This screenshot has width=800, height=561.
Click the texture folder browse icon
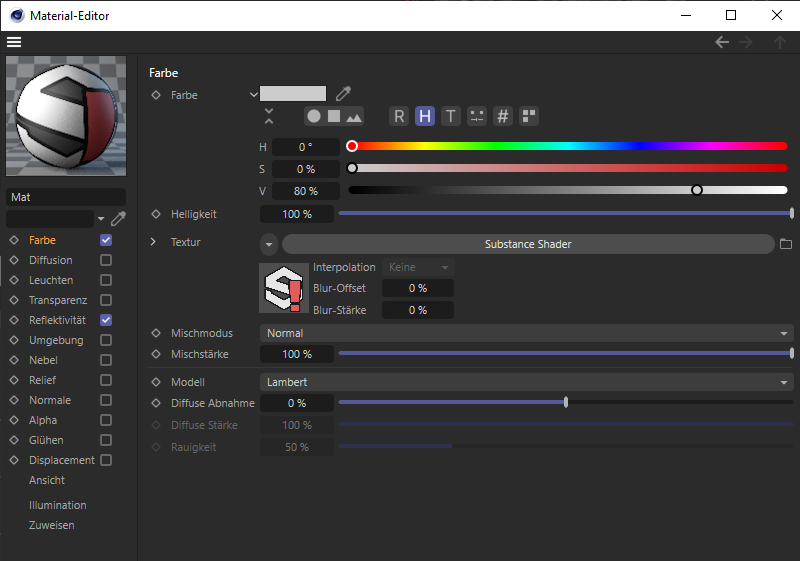(786, 244)
